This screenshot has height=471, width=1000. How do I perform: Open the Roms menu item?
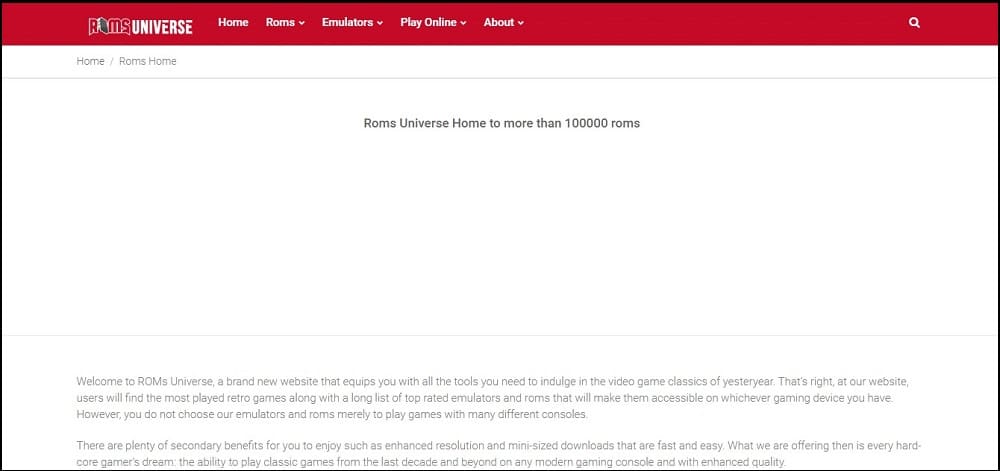pos(285,22)
